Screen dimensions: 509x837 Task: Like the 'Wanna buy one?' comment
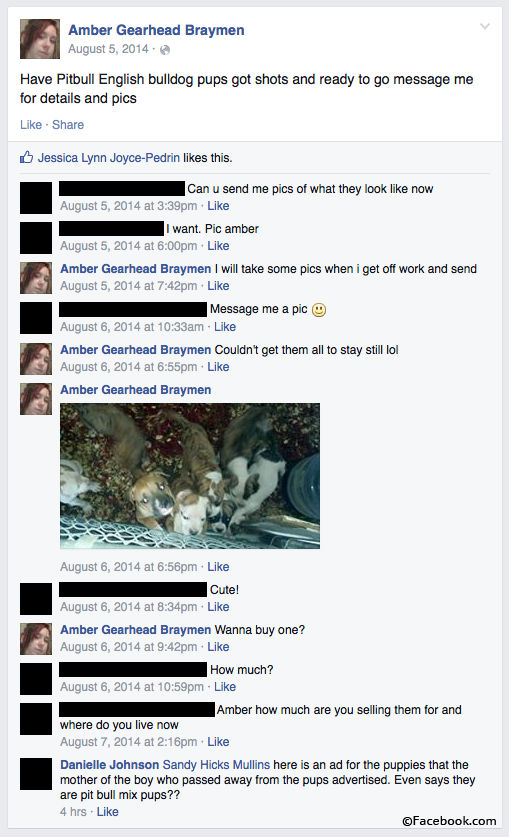click(x=218, y=646)
